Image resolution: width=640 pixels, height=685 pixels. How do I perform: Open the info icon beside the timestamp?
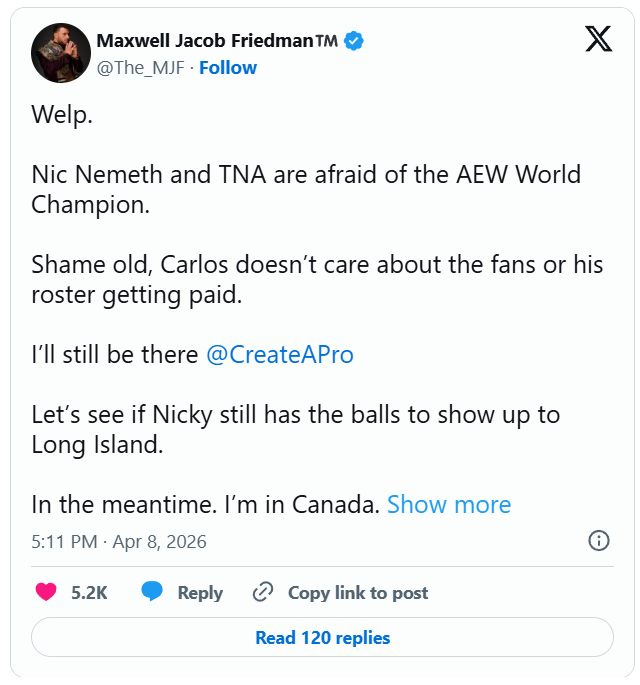click(598, 541)
